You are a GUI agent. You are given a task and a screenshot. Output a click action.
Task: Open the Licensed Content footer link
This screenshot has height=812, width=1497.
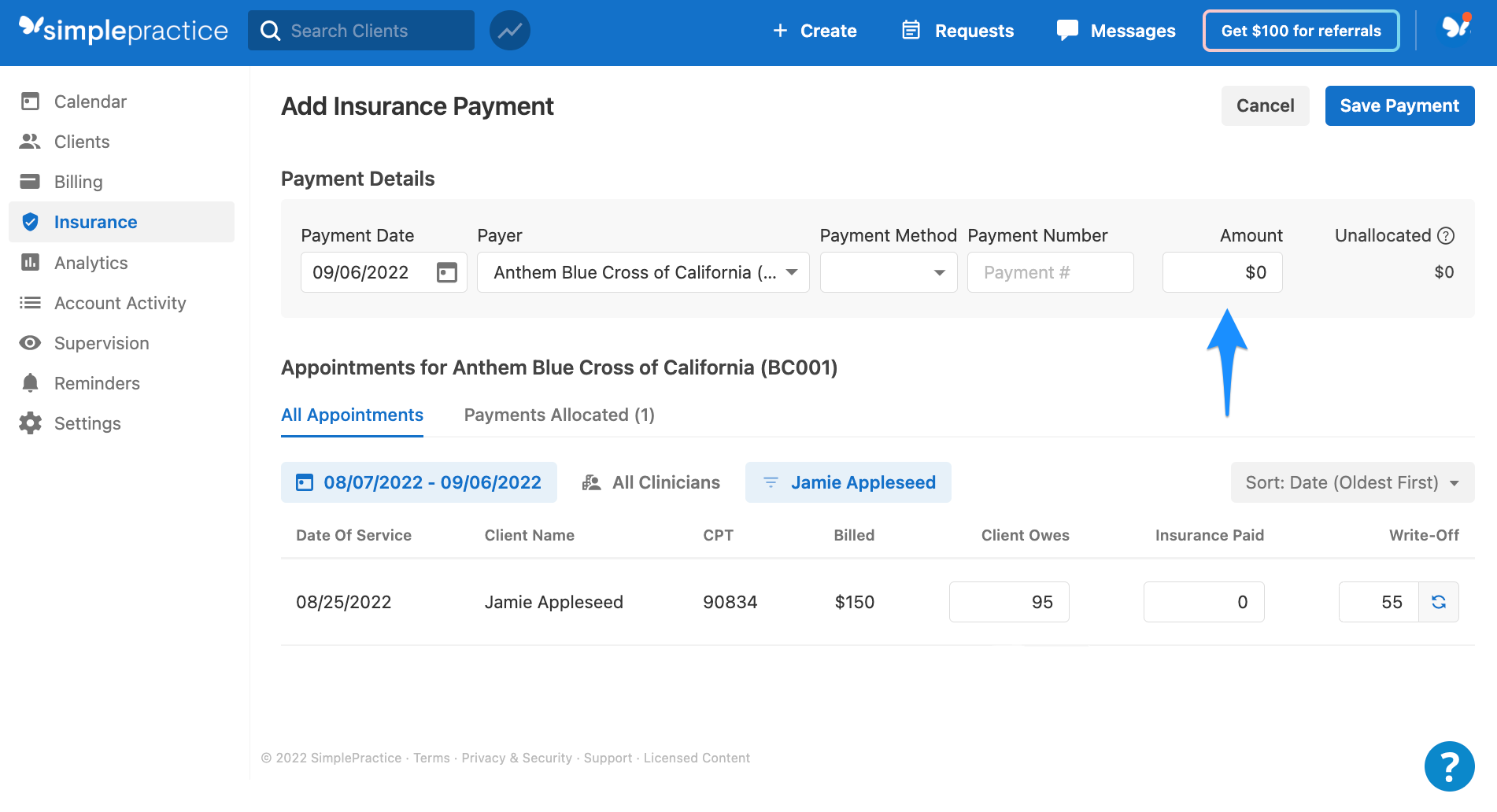697,758
